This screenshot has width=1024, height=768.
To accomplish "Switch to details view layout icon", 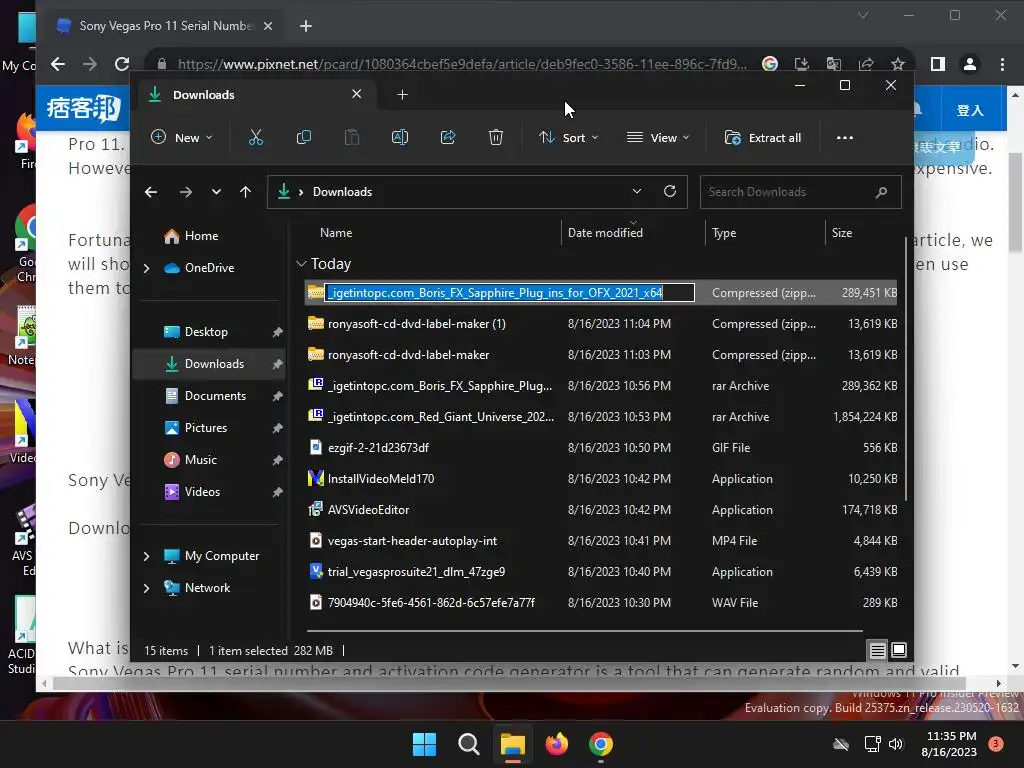I will click(x=877, y=650).
